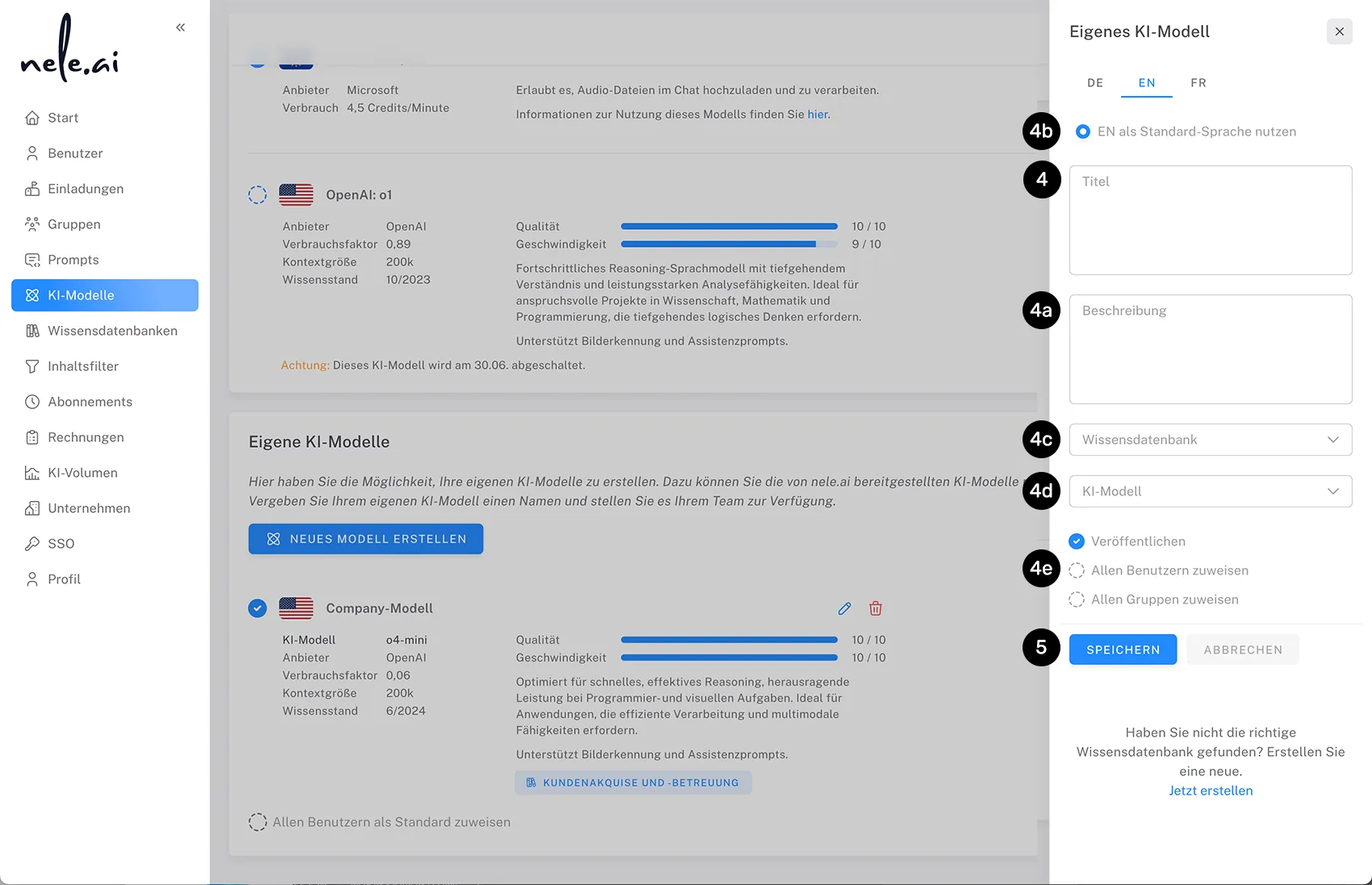Open Prompts chat icon
Viewport: 1372px width, 885px height.
point(32,260)
